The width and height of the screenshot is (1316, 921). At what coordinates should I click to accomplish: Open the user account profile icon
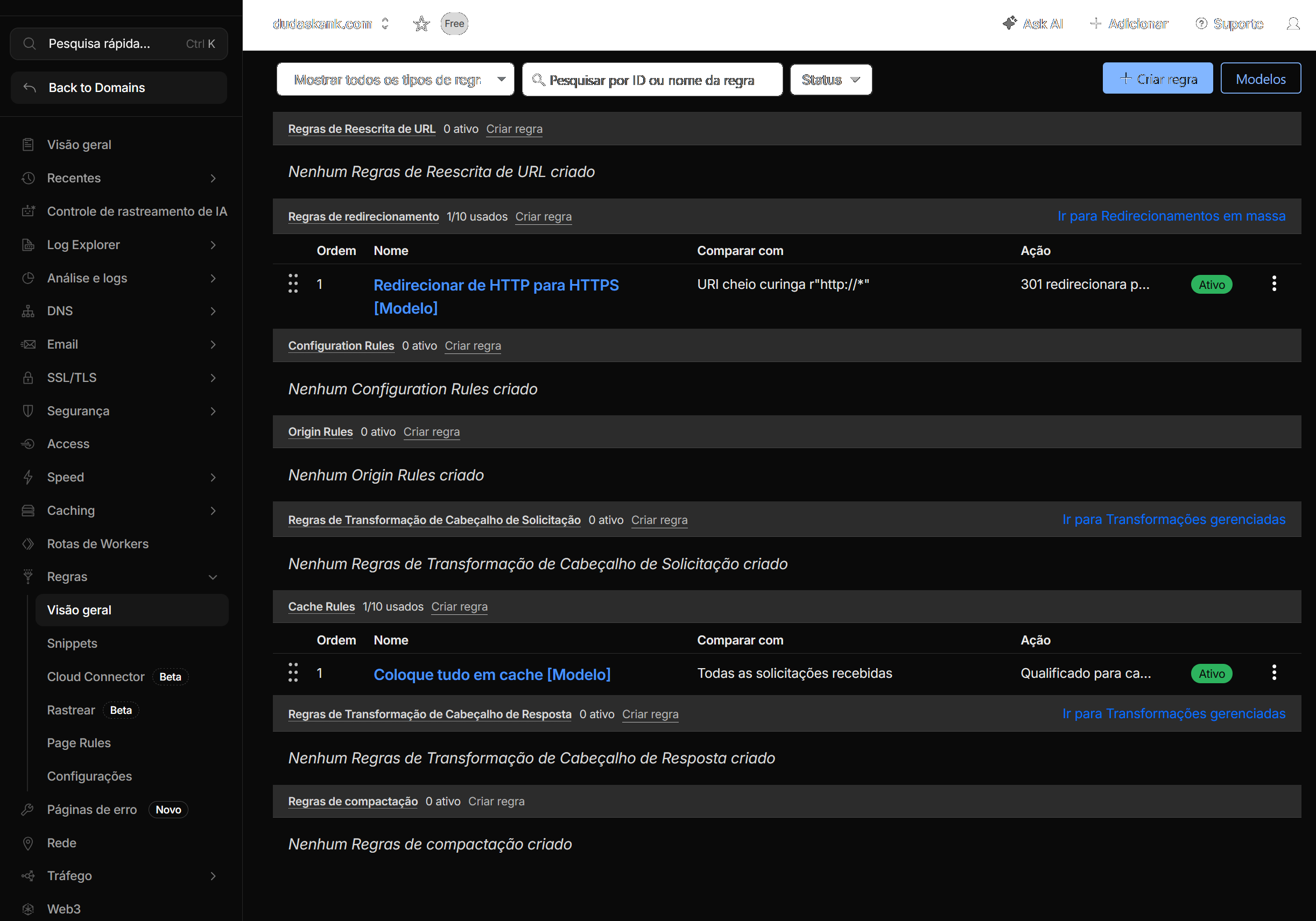click(1293, 24)
